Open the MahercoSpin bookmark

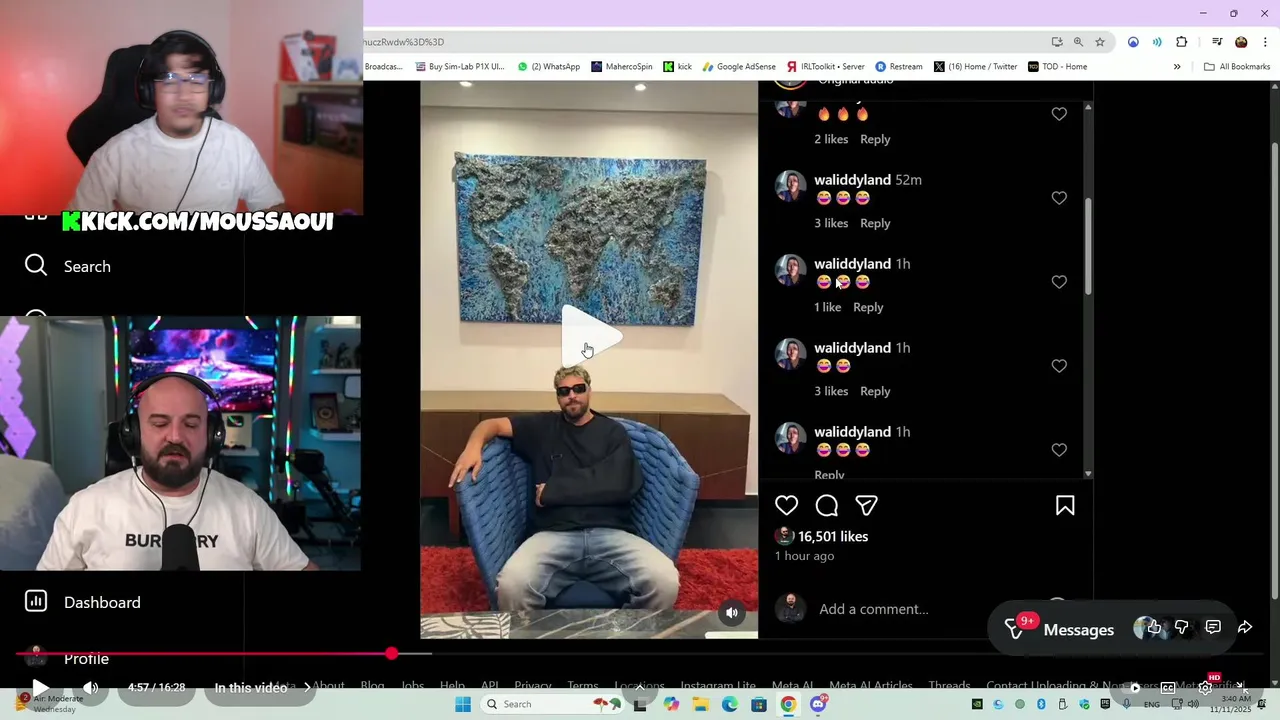click(622, 67)
